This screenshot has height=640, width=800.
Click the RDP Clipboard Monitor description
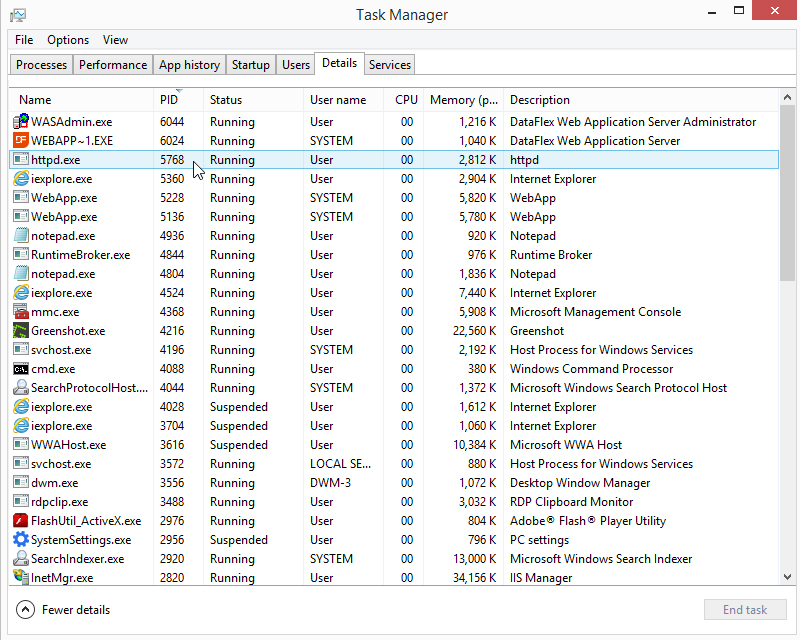pos(571,502)
